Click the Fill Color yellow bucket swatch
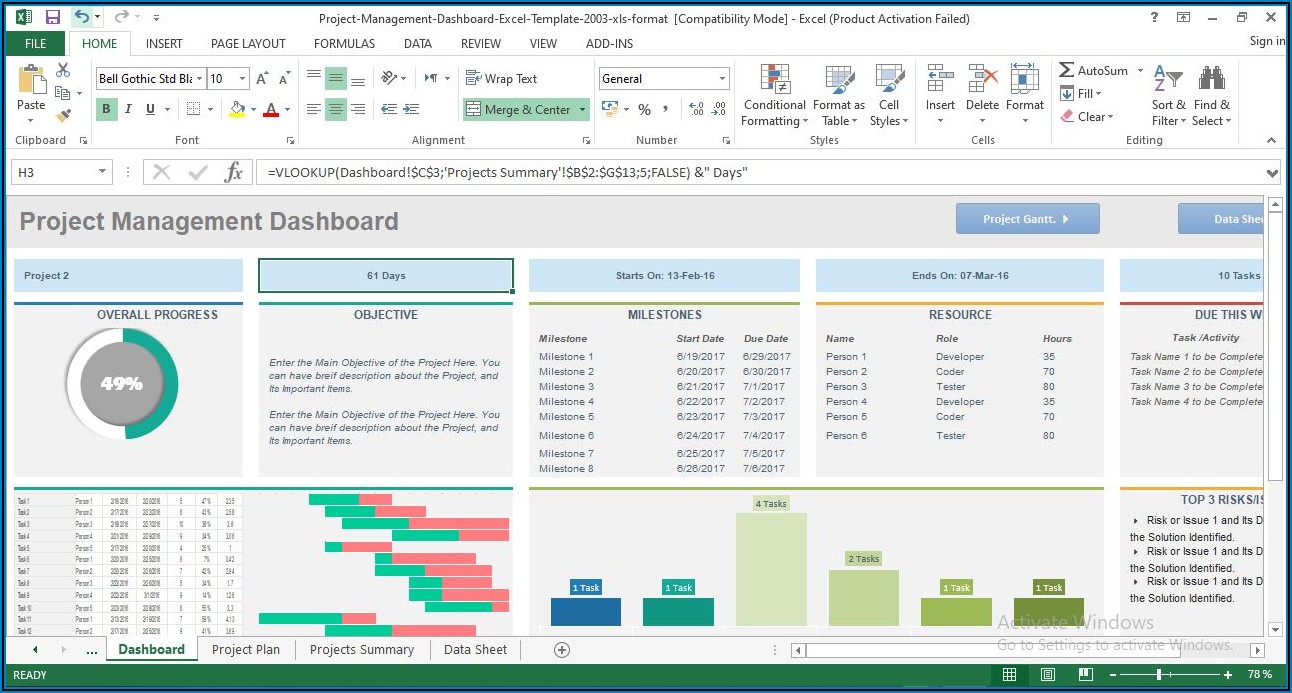Viewport: 1292px width, 693px height. [237, 110]
